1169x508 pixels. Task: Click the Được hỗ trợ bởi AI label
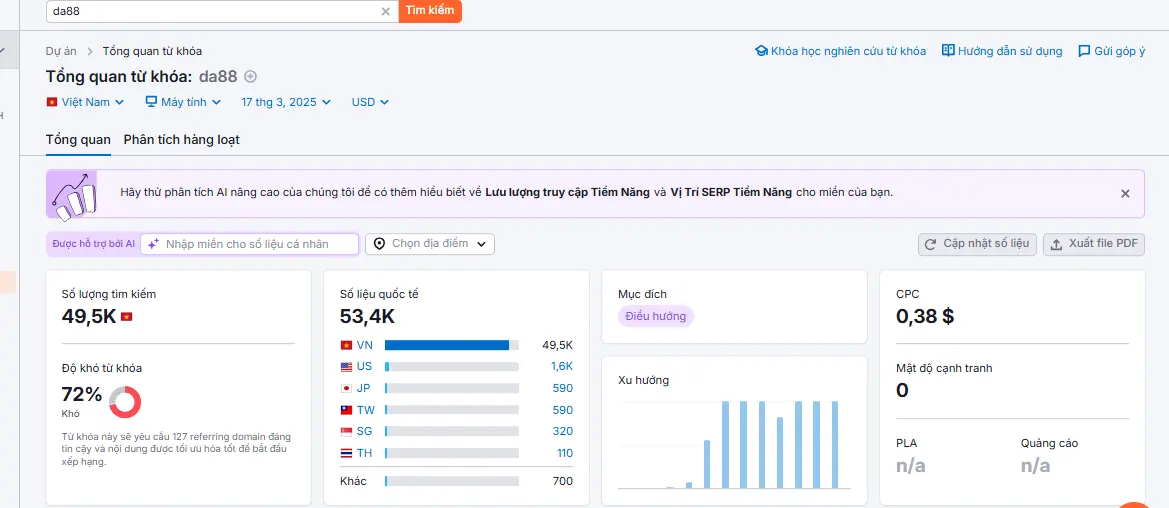[x=93, y=244]
